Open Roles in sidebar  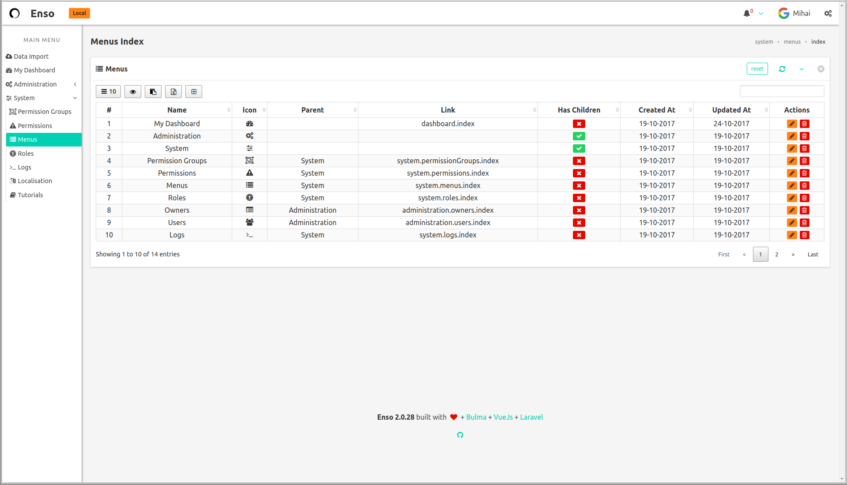[x=22, y=153]
